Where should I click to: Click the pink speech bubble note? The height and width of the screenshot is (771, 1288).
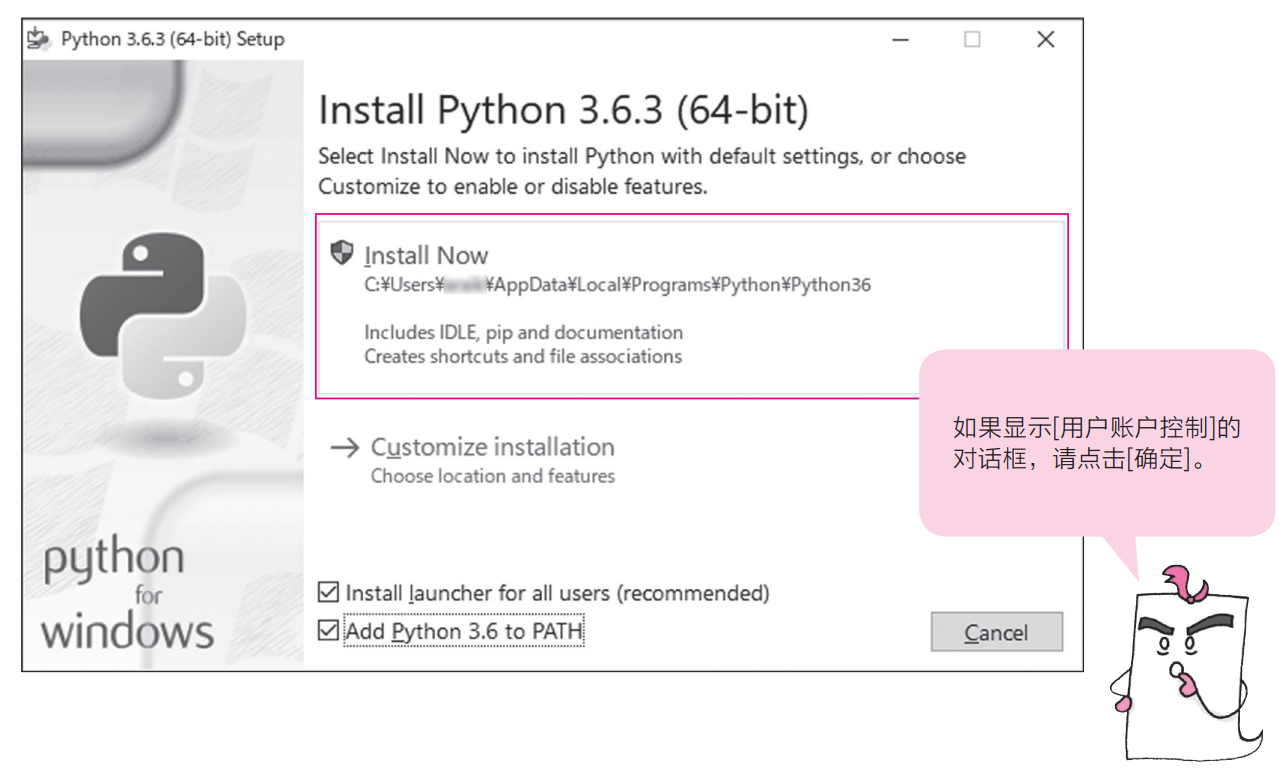click(1097, 442)
